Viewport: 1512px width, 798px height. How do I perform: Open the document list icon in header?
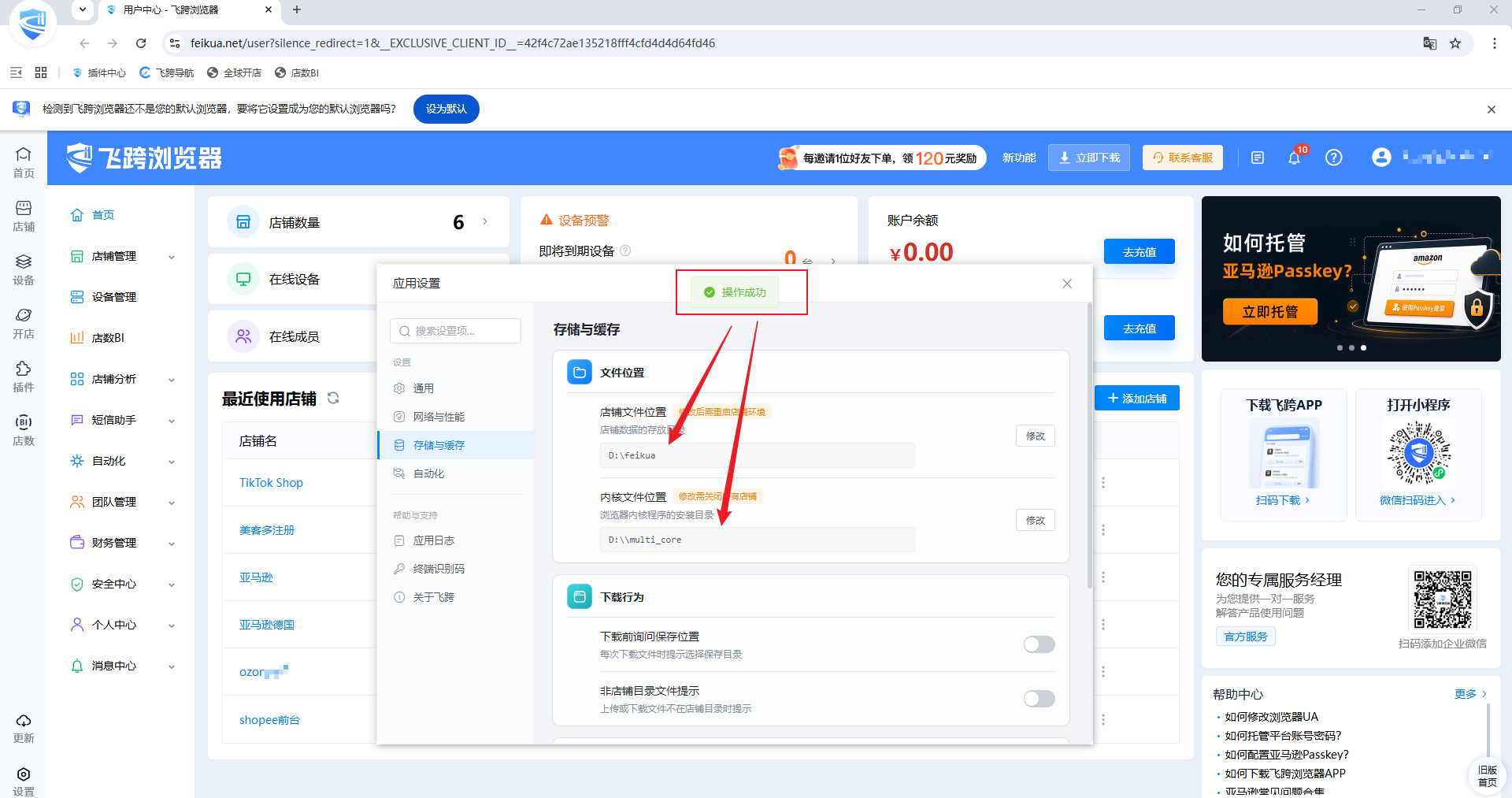(x=1258, y=158)
